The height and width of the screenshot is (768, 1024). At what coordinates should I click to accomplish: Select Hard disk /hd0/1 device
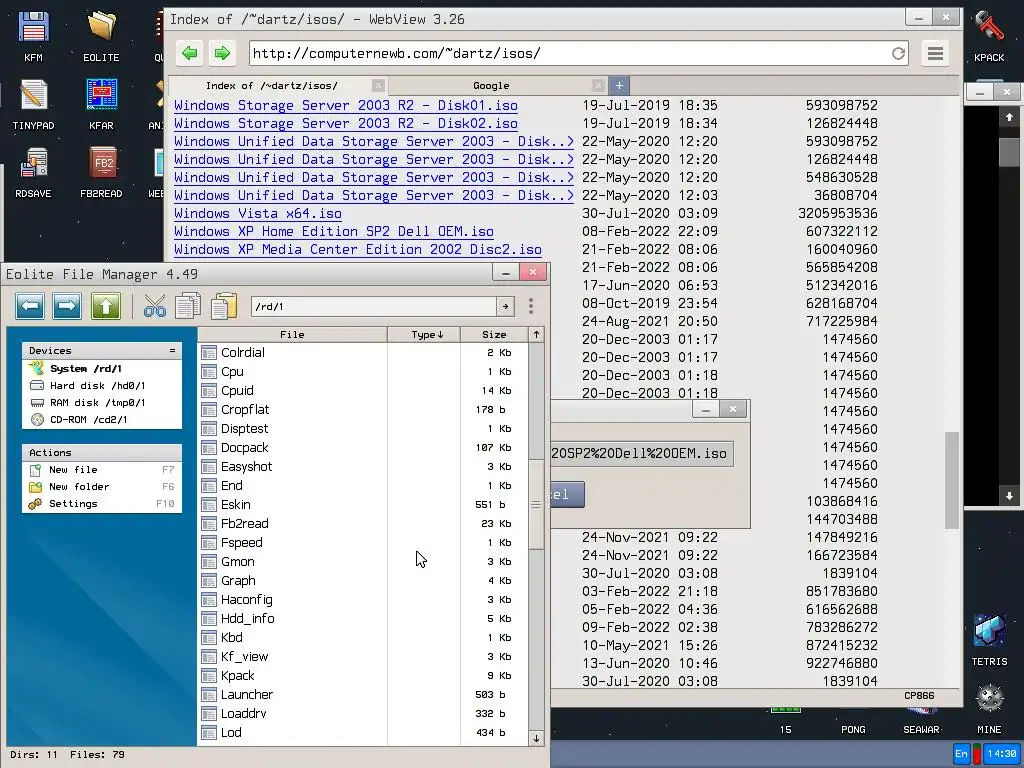(102, 385)
